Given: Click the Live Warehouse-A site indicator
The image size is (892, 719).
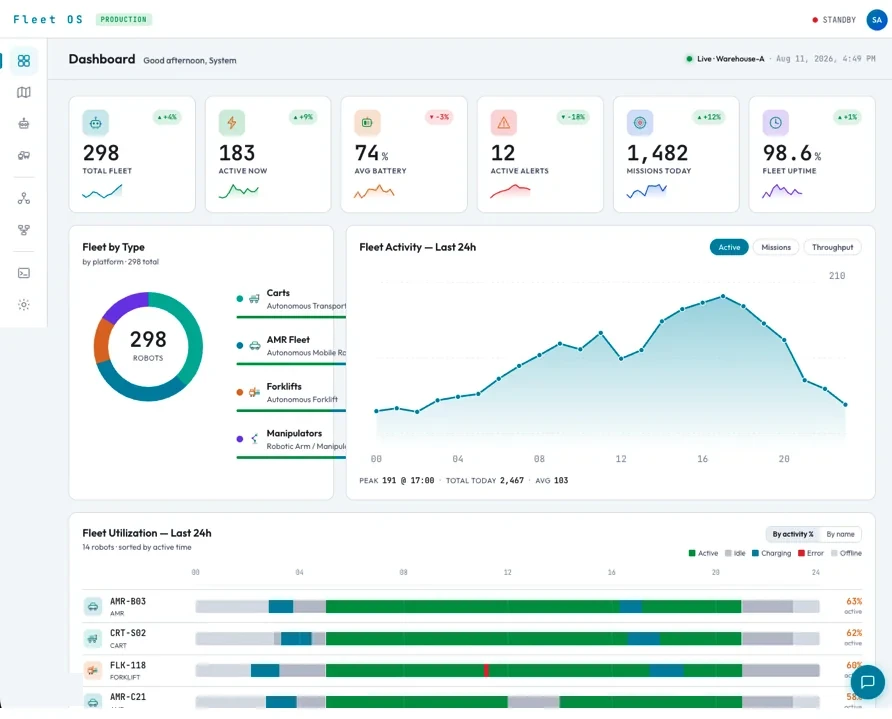Looking at the screenshot, I should click(725, 59).
